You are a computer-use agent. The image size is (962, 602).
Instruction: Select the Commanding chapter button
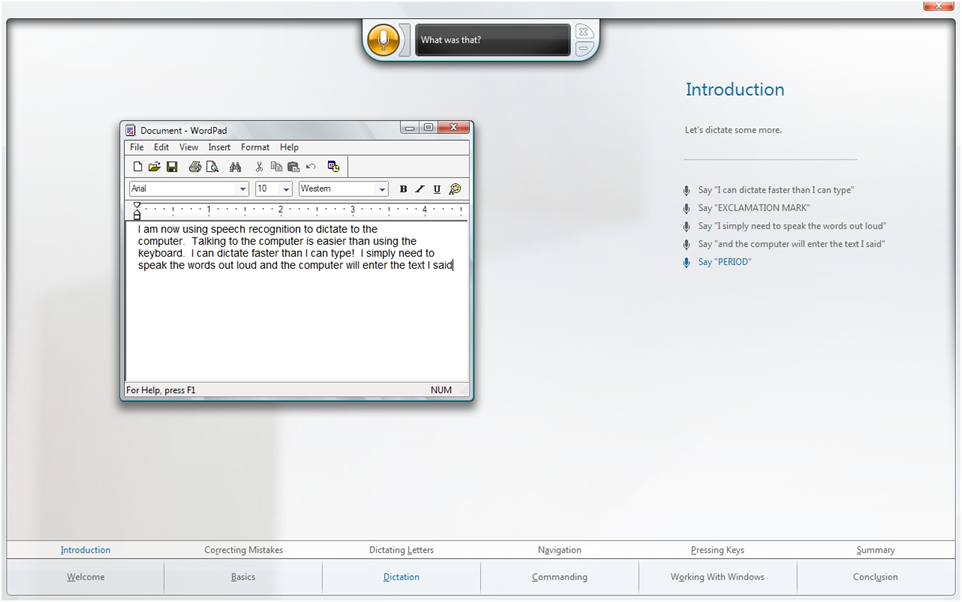[x=560, y=577]
